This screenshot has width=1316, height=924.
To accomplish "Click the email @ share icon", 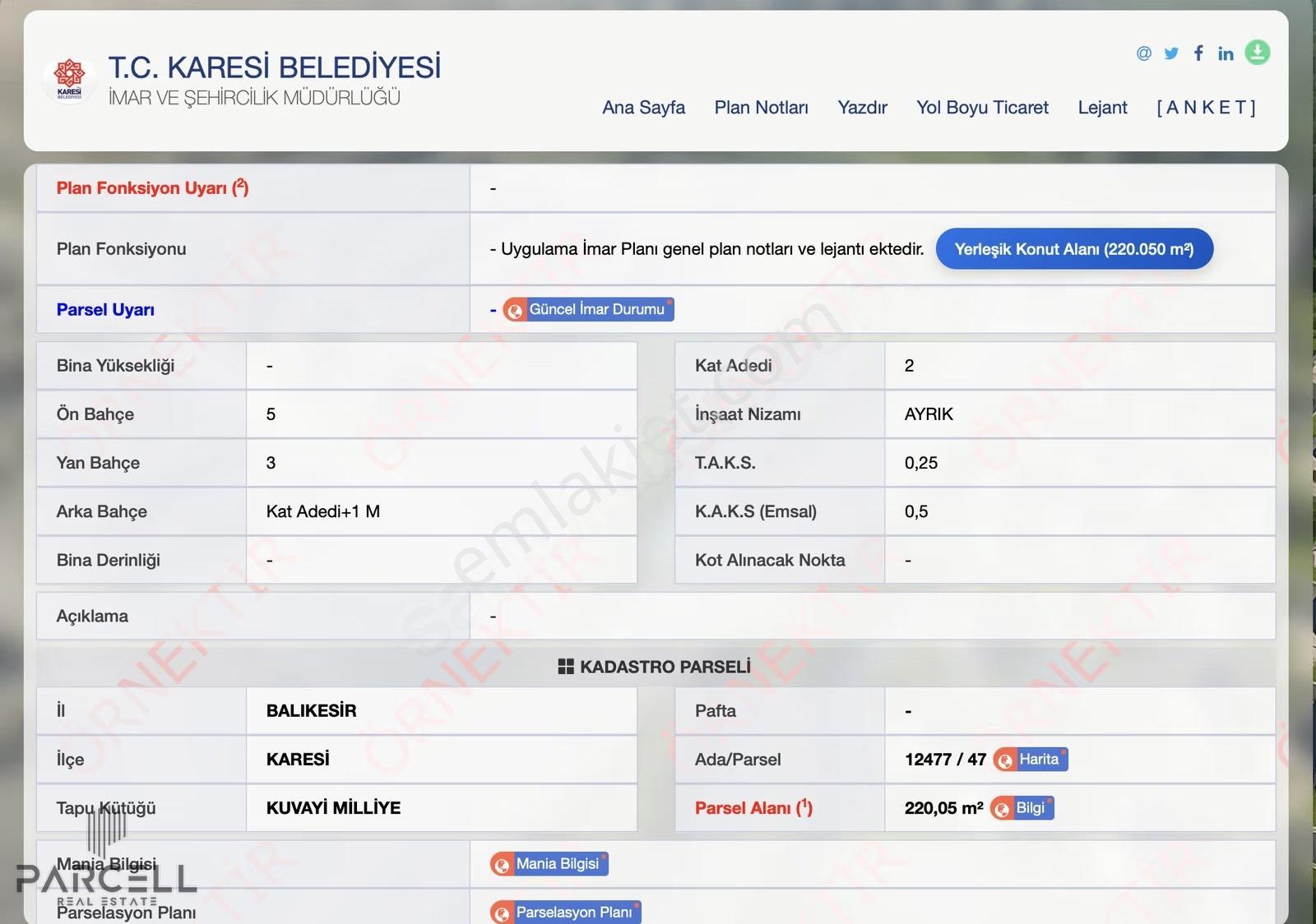I will pyautogui.click(x=1143, y=53).
